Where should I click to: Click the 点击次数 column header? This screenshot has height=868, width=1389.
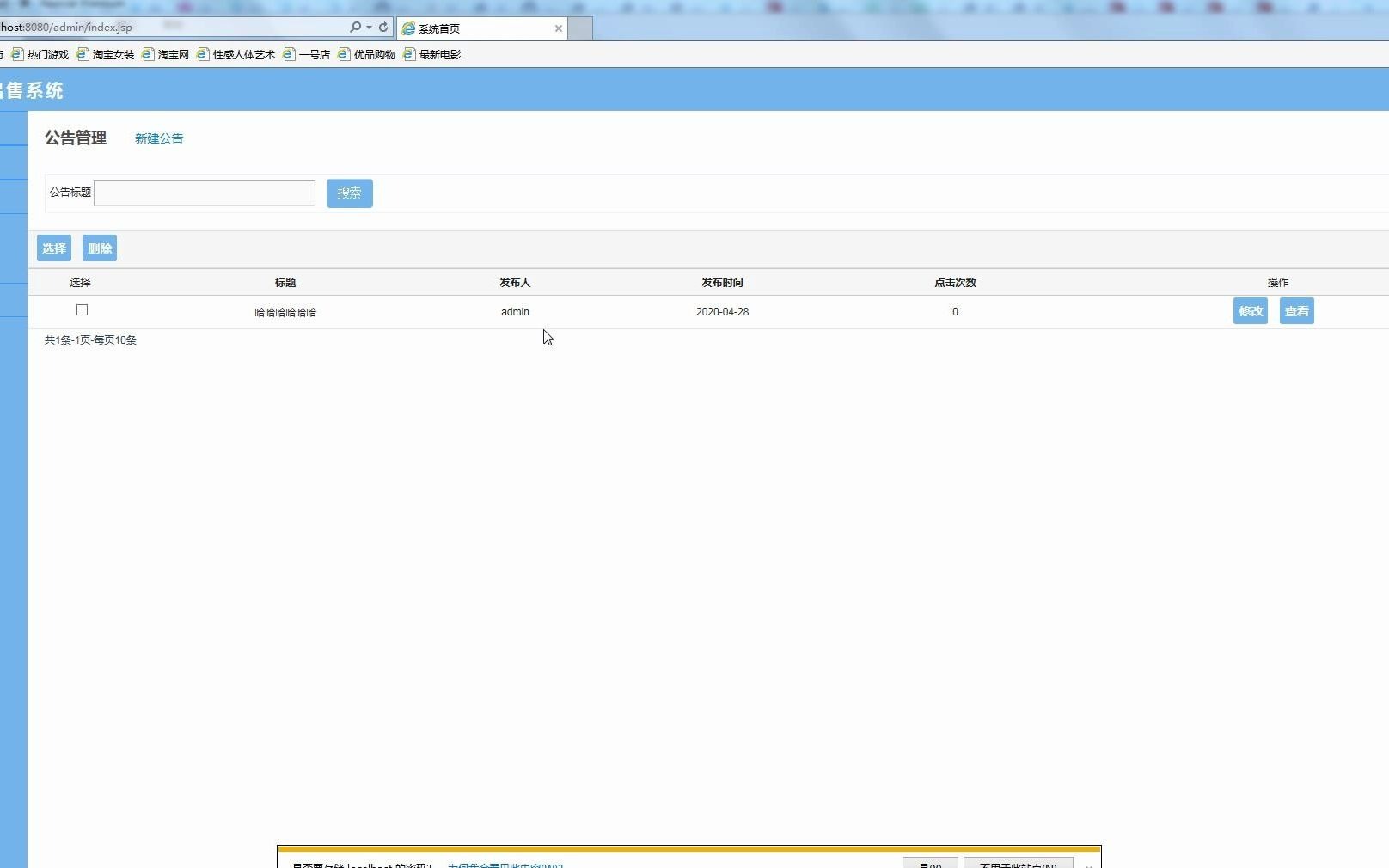955,283
